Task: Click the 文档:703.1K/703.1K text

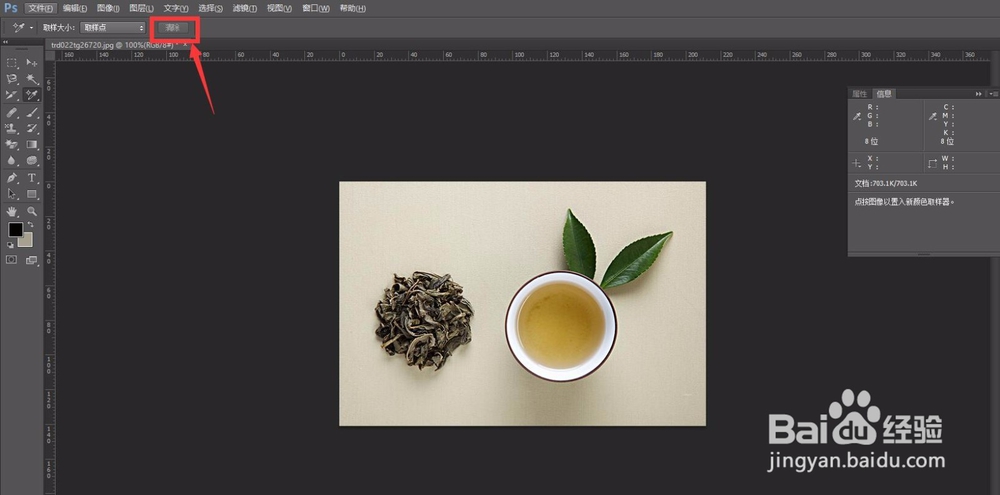Action: point(886,184)
